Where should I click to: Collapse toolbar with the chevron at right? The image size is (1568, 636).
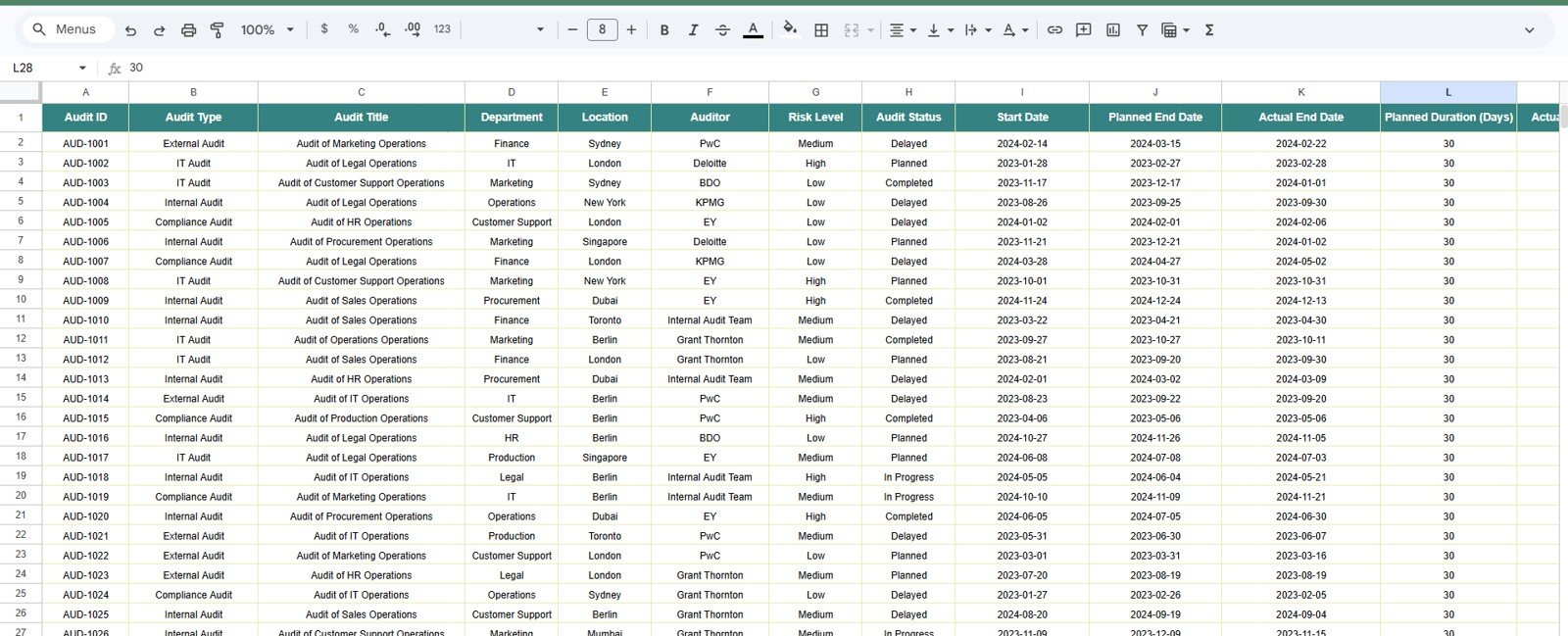[1529, 30]
